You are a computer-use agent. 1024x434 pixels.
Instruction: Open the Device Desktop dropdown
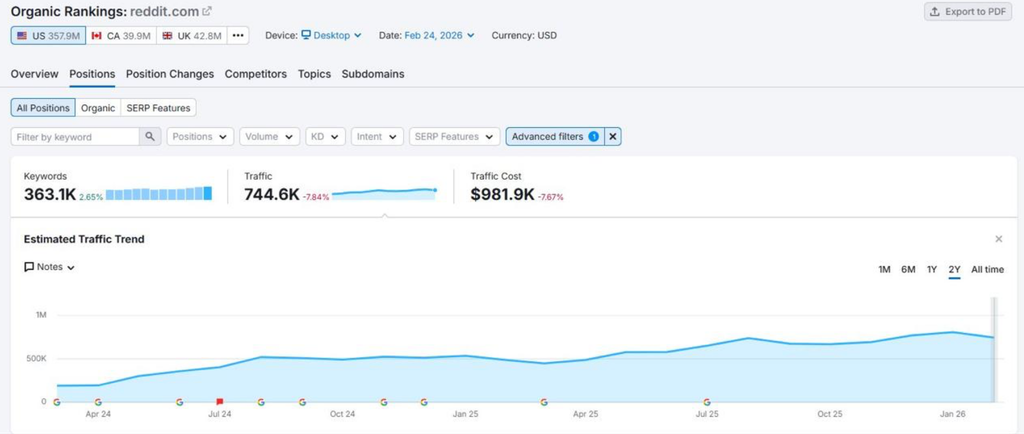pyautogui.click(x=331, y=35)
